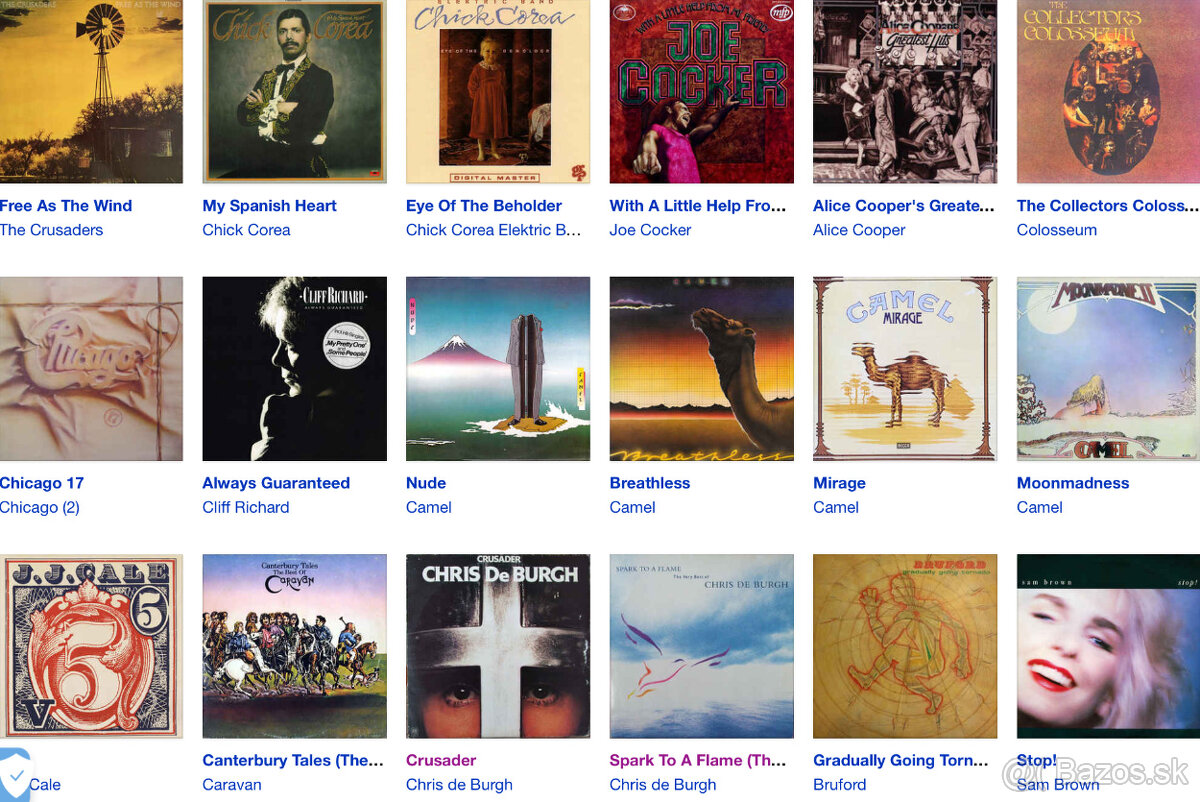Click the J.J. Cale 5 album cover
The width and height of the screenshot is (1200, 802).
pyautogui.click(x=91, y=646)
